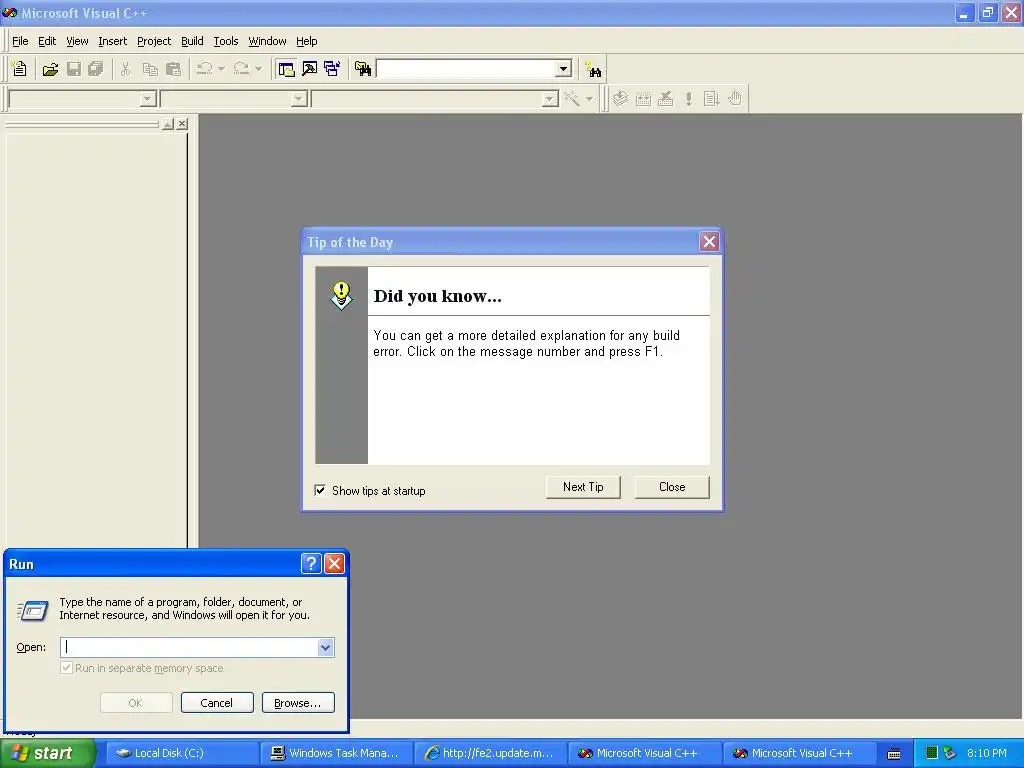Open the Edit menu
The width and height of the screenshot is (1024, 768).
[47, 41]
